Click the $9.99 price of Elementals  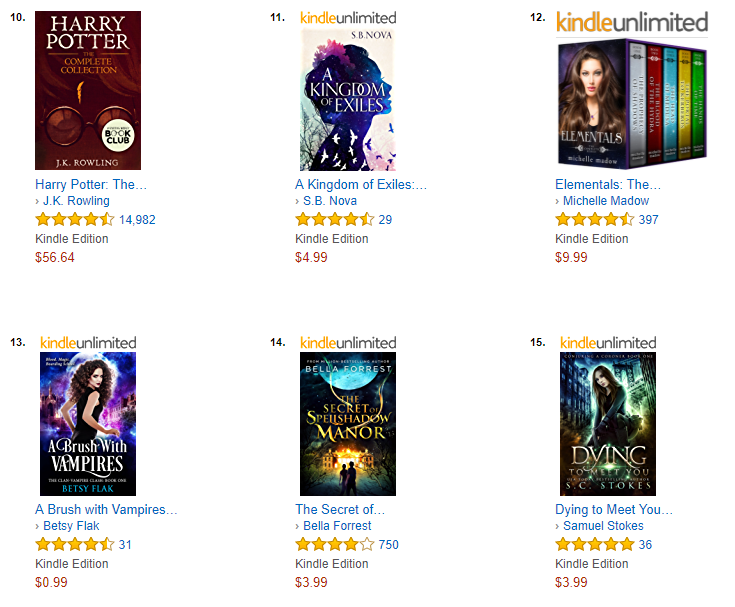tap(571, 257)
